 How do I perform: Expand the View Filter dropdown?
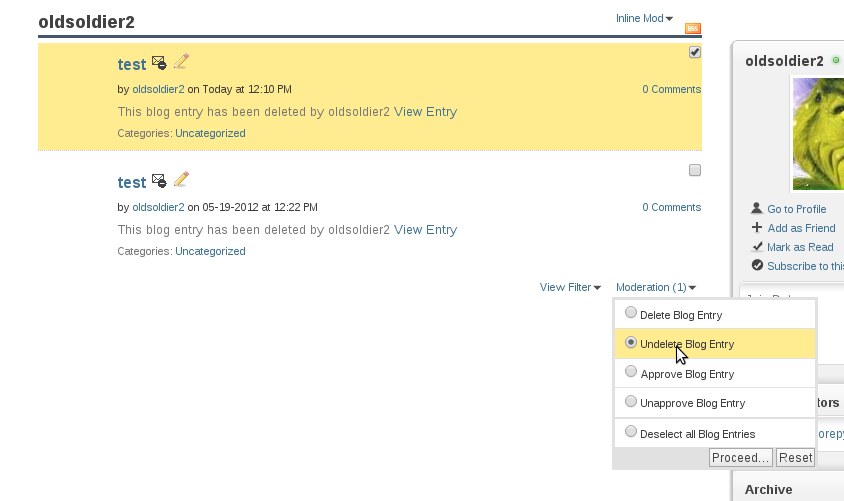coord(570,287)
